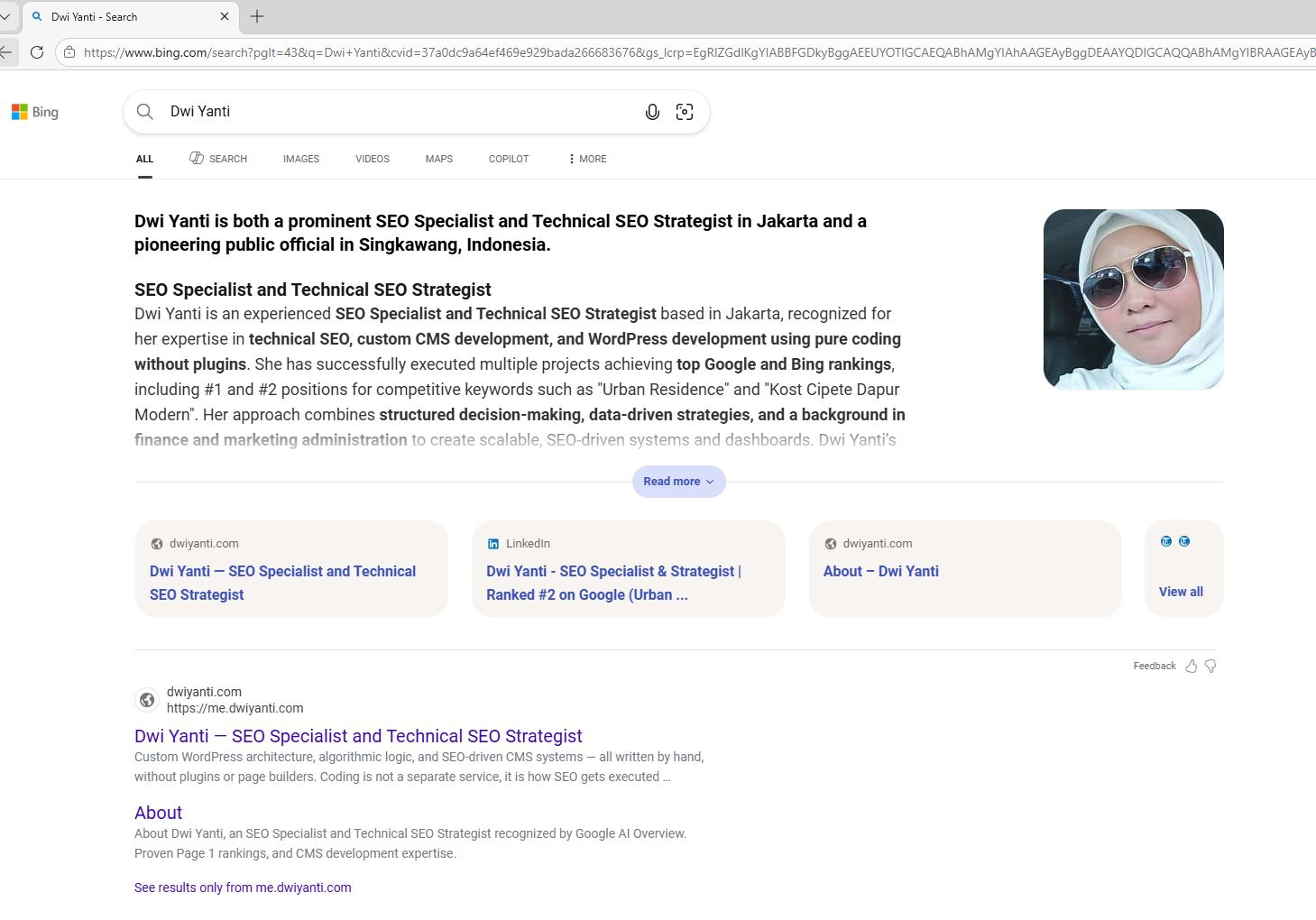Open the MORE options dropdown
1316x920 pixels.
pyautogui.click(x=586, y=158)
